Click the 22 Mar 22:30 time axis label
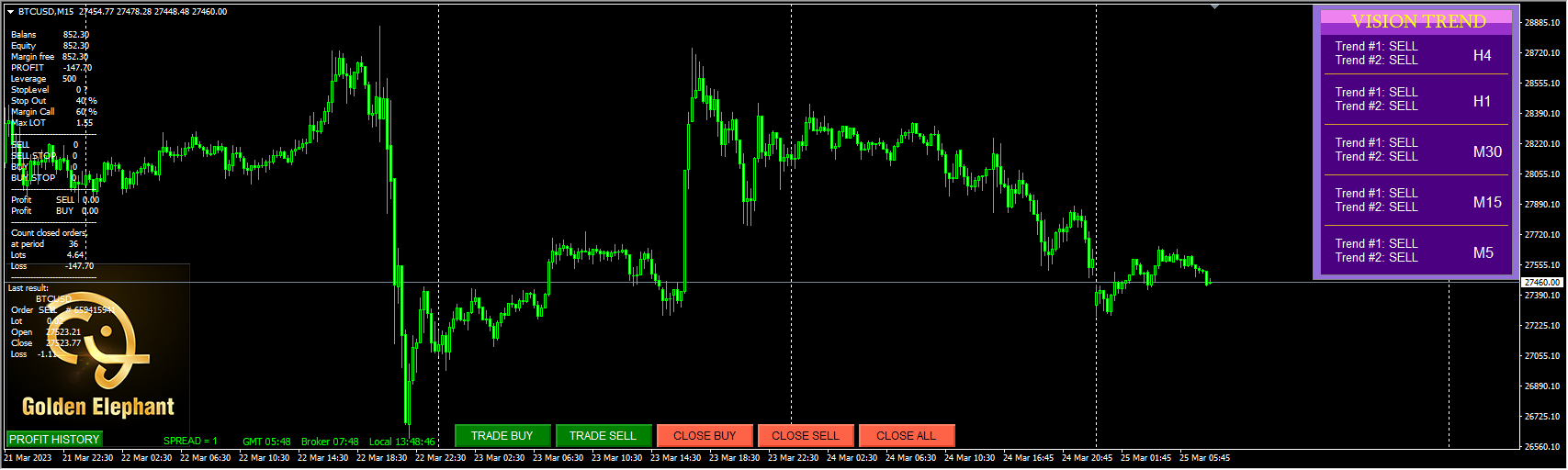1568x470 pixels. click(x=440, y=457)
